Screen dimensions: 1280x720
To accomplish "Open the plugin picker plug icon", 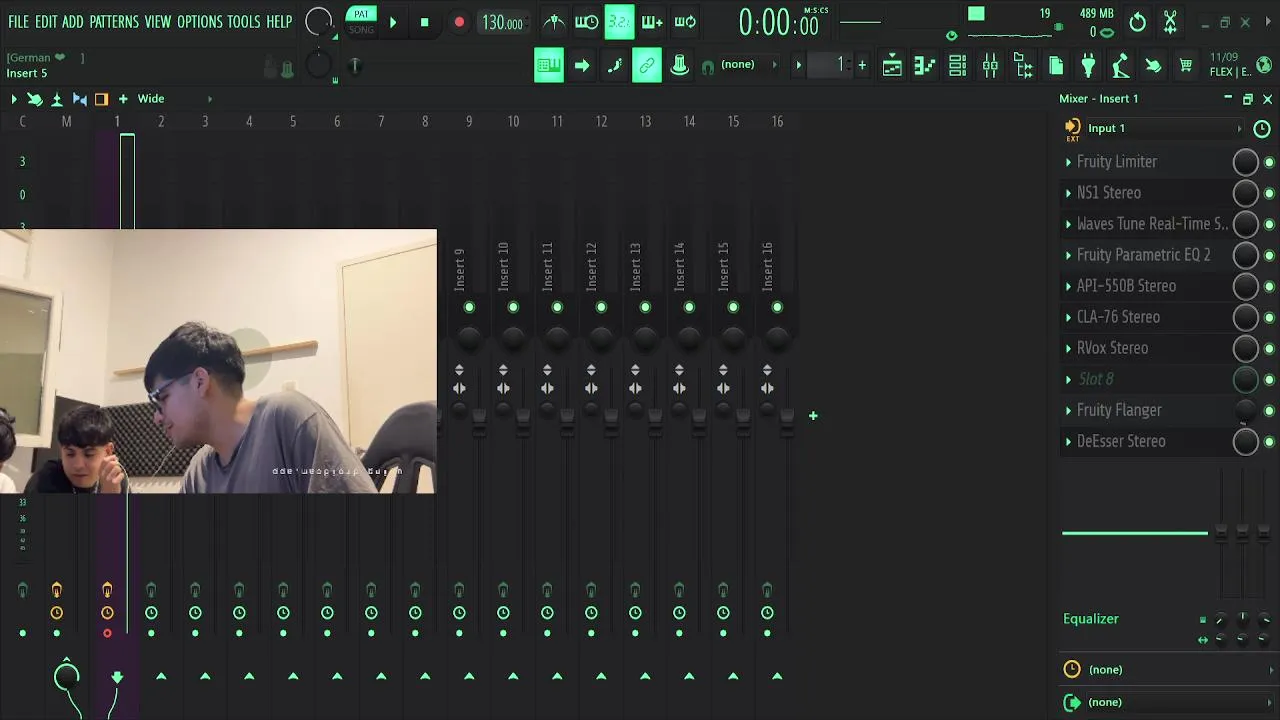I will (1088, 66).
